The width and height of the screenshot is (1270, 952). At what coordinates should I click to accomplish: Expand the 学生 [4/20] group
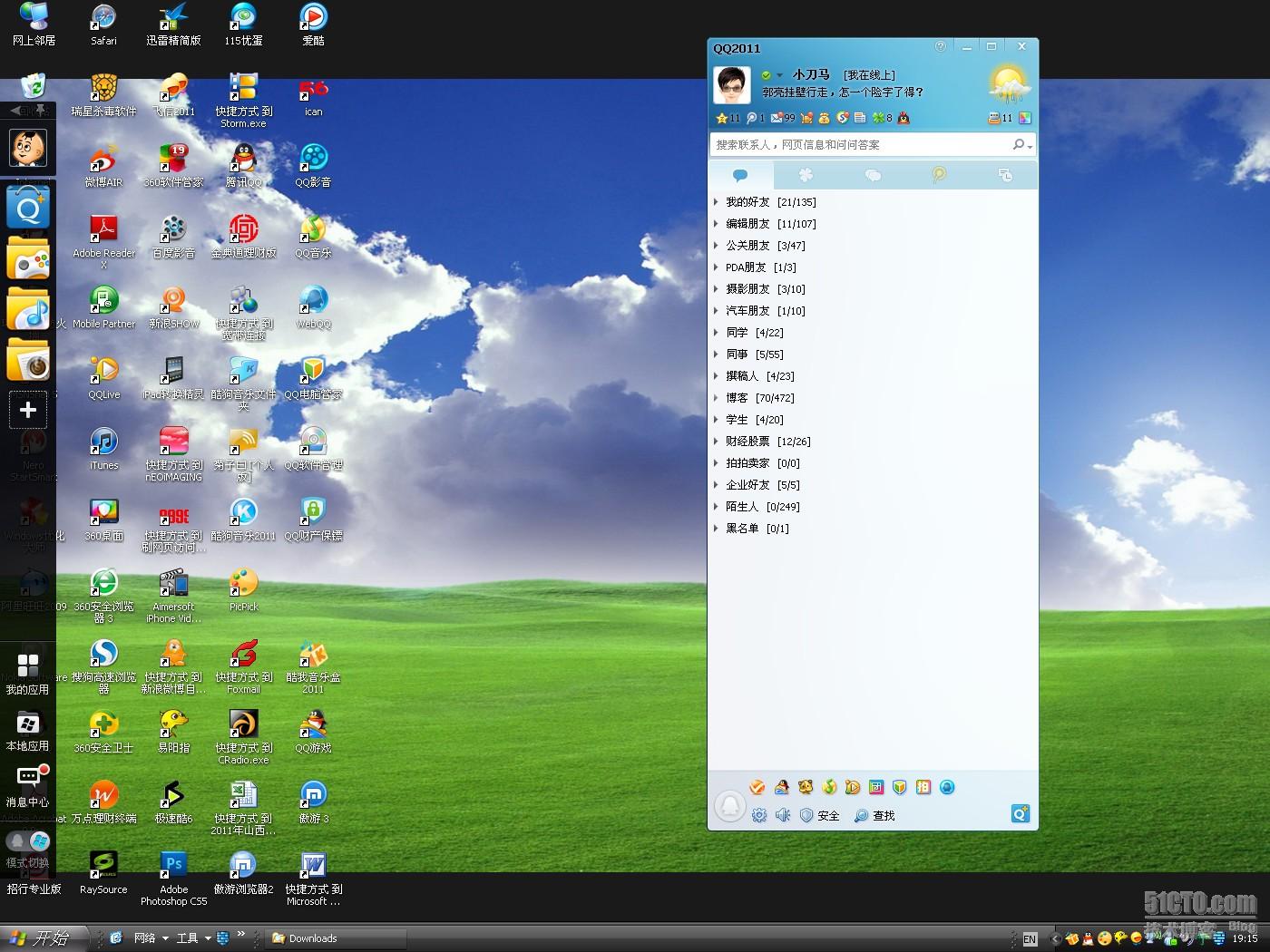pos(873,420)
